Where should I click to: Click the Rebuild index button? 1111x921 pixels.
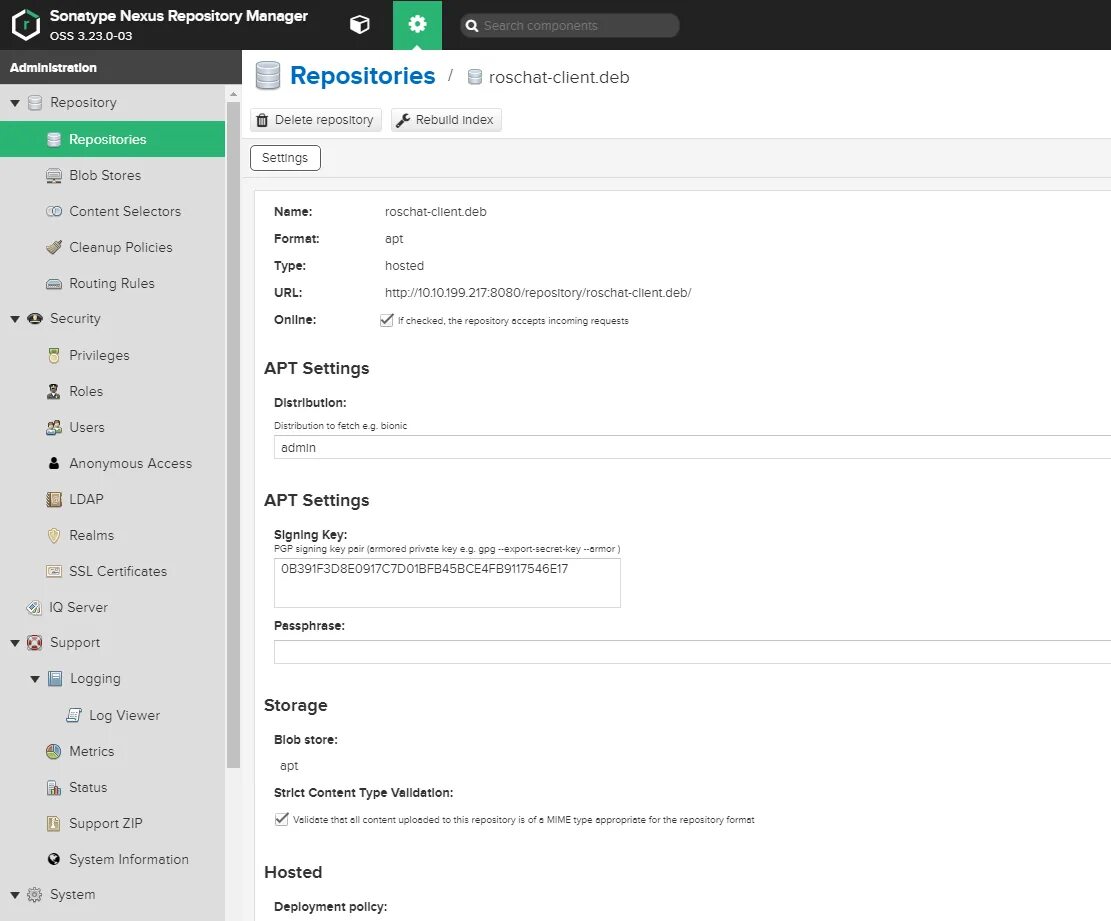446,120
